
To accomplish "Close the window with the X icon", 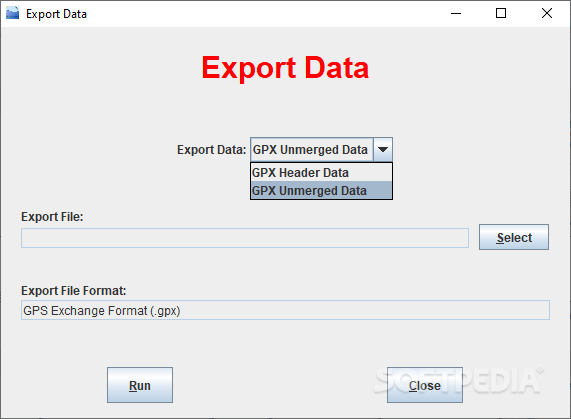I will (x=547, y=13).
